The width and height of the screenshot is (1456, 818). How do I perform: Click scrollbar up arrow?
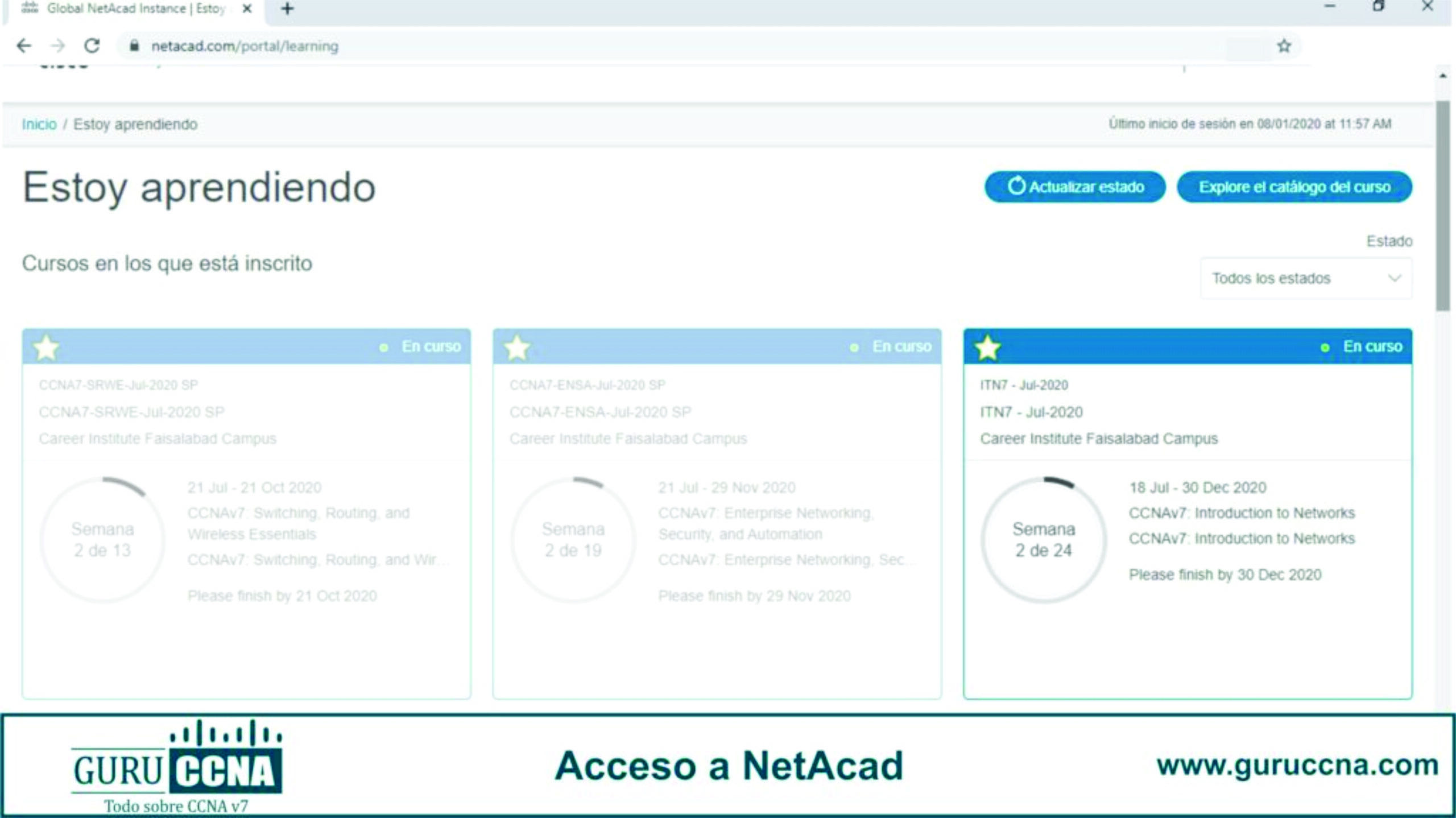click(x=1442, y=75)
